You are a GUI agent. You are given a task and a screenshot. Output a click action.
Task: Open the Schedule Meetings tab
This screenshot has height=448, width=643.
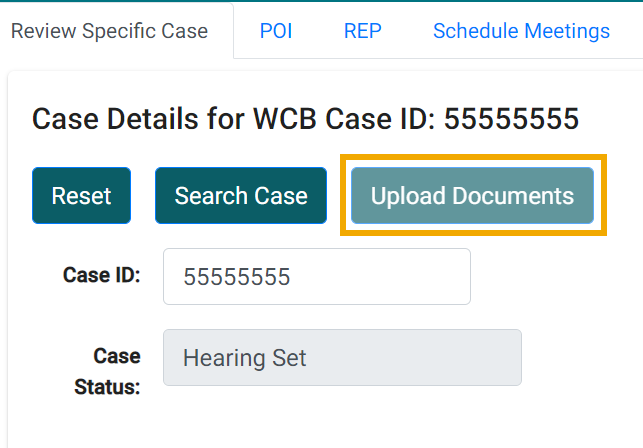[x=521, y=31]
